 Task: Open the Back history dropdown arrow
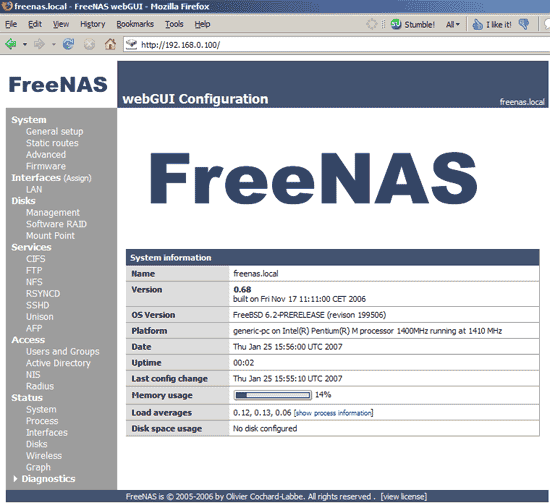pos(25,45)
